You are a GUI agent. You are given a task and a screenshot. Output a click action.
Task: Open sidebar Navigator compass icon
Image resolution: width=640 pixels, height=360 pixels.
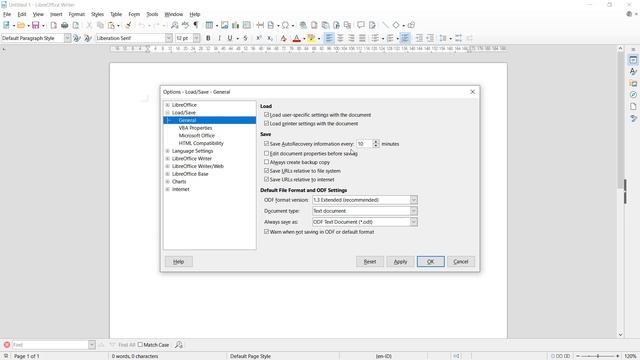pos(633,95)
